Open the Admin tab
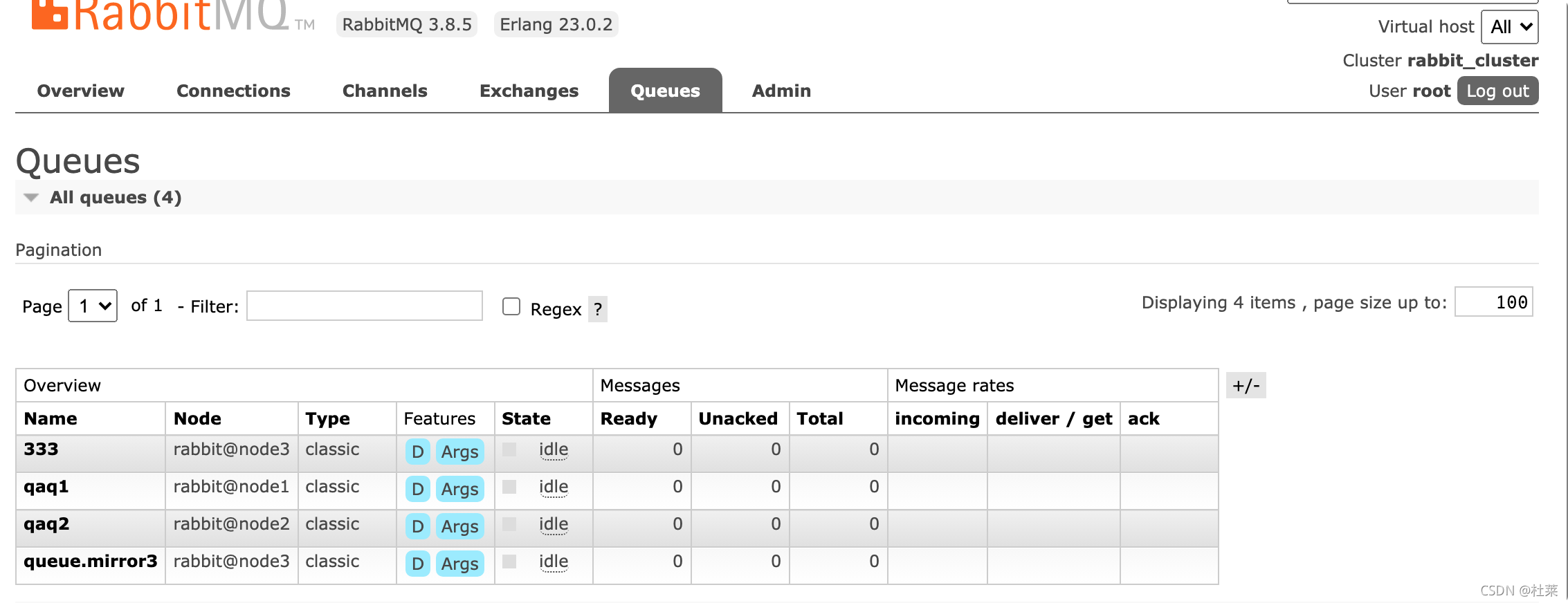Viewport: 1568px width, 603px height. [781, 91]
